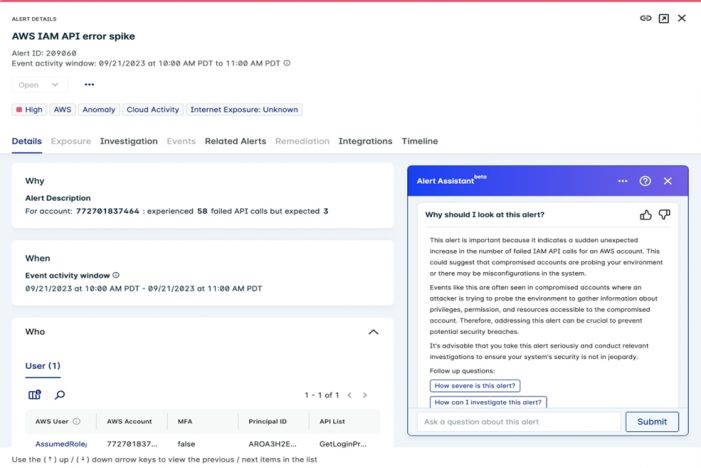Screen dimensions: 701x468
Task: Open the AssumedRole user link
Action: (61, 444)
